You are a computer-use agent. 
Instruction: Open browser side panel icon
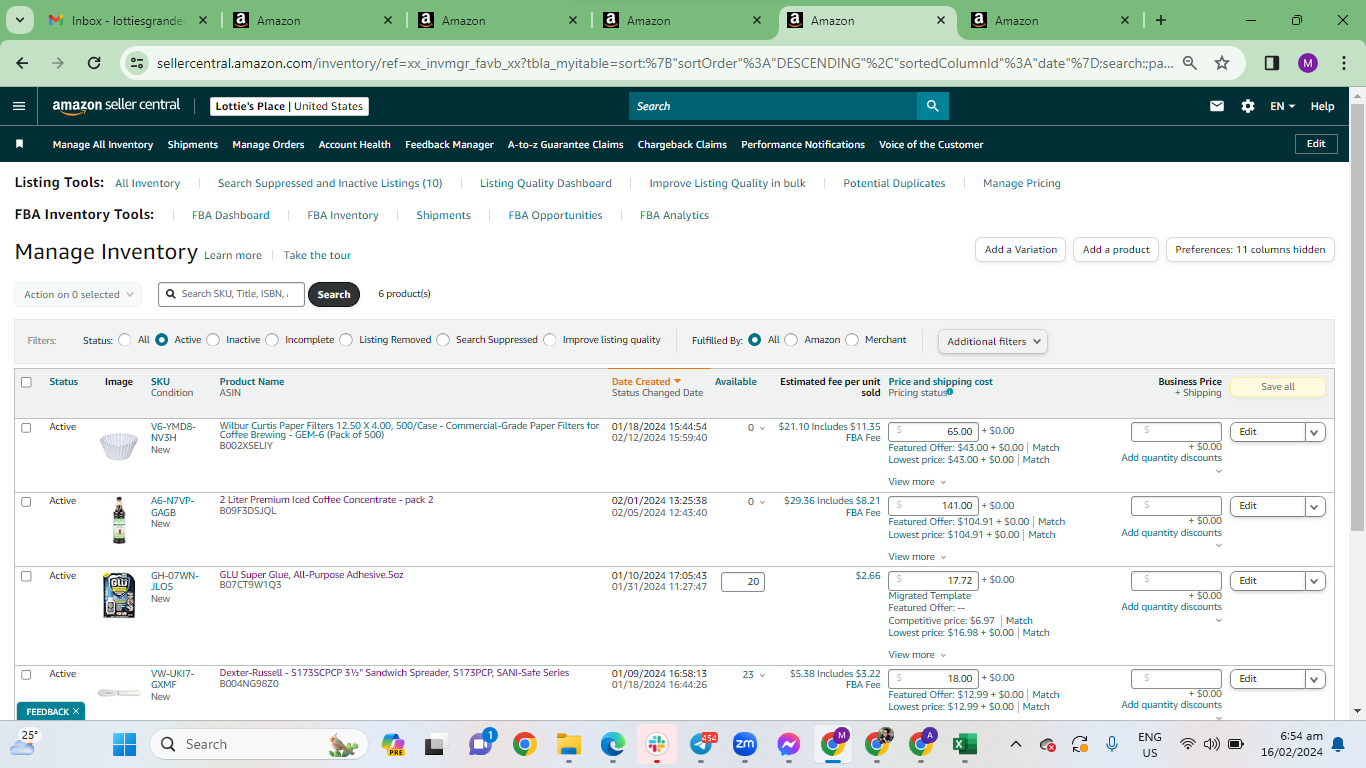[x=1272, y=63]
